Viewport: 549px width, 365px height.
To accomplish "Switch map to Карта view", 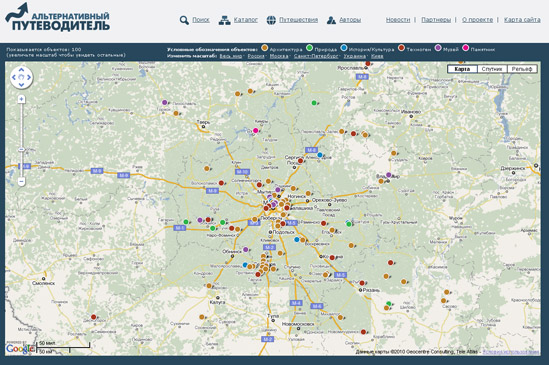I will [462, 69].
